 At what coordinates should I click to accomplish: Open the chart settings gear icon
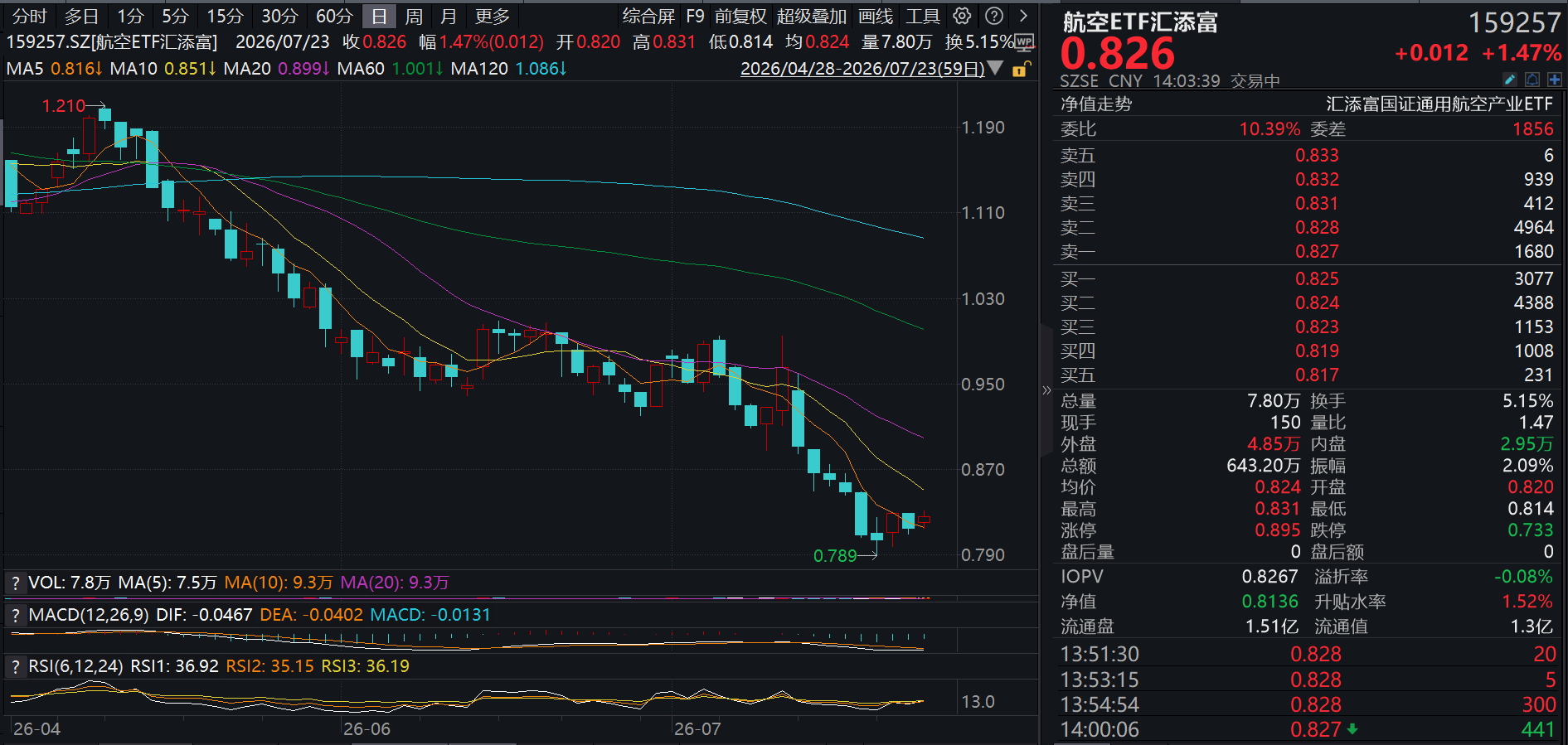tap(962, 16)
